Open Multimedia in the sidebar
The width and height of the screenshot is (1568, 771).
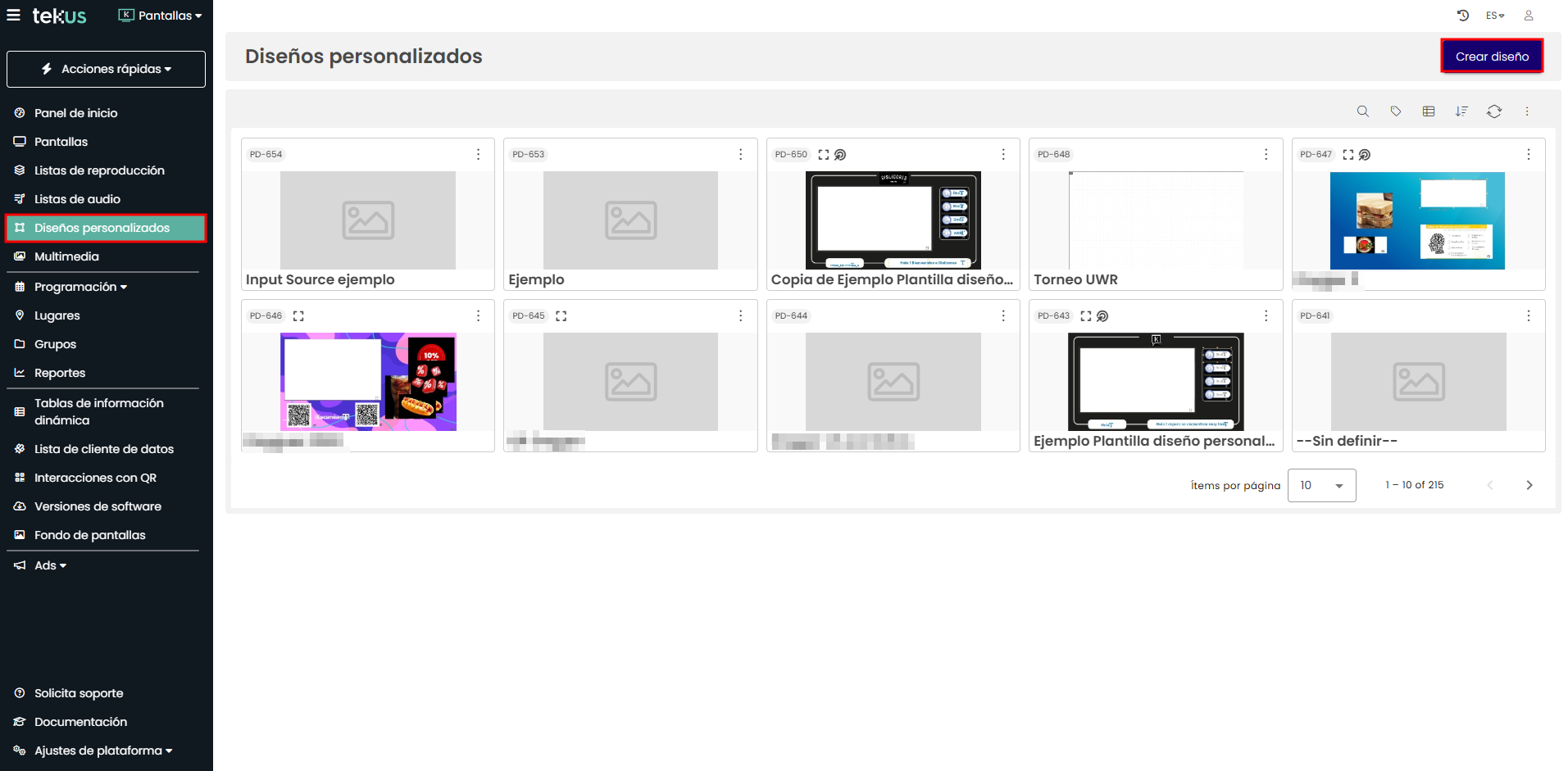tap(66, 256)
